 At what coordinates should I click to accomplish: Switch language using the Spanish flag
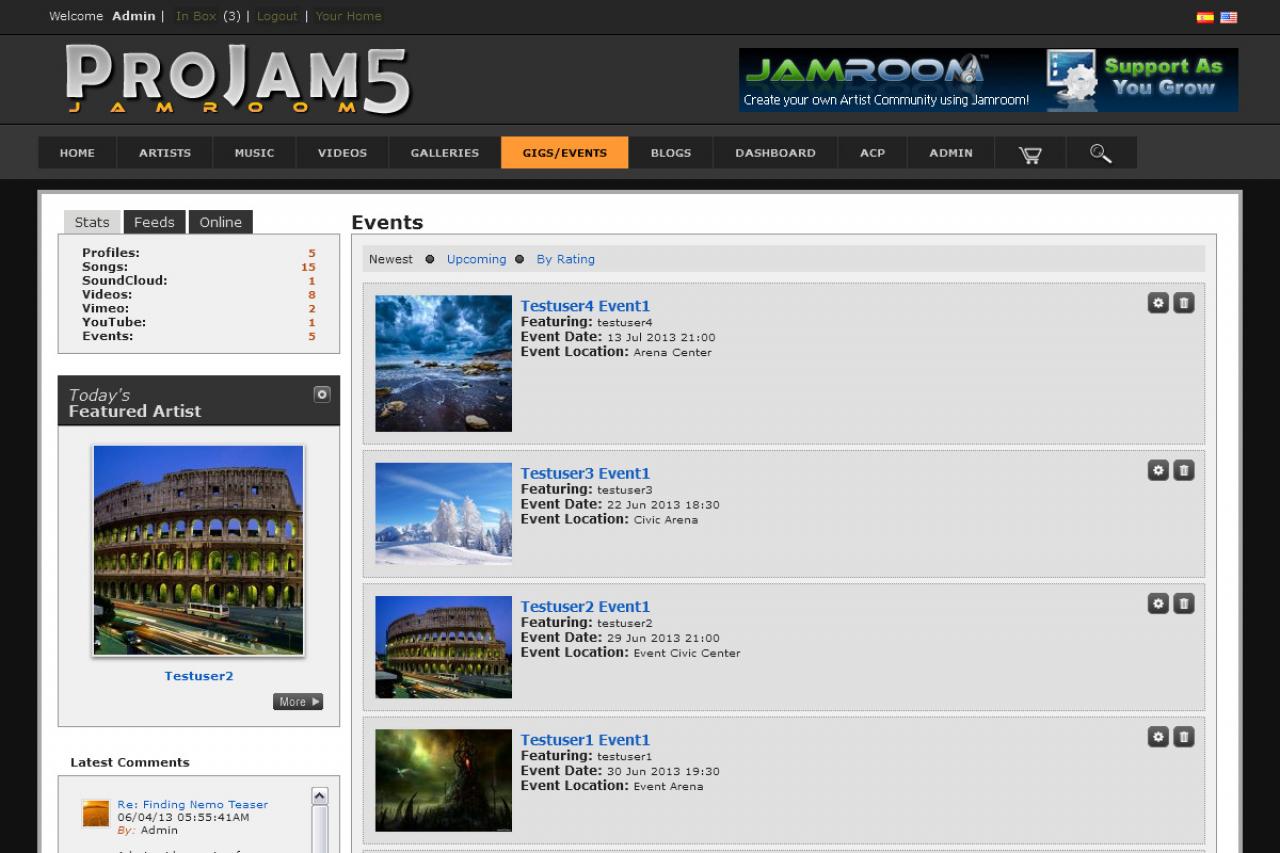click(x=1205, y=17)
